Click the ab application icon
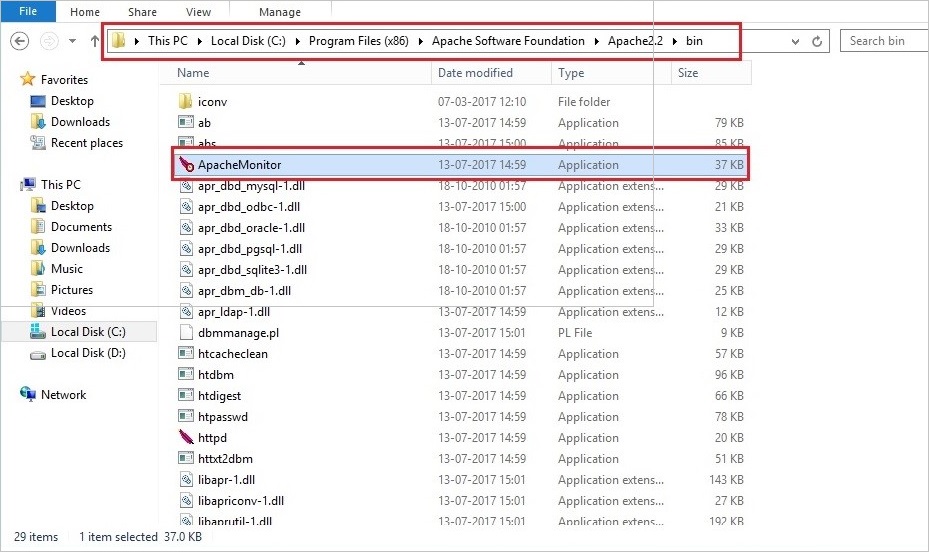The width and height of the screenshot is (929, 552). [x=185, y=122]
